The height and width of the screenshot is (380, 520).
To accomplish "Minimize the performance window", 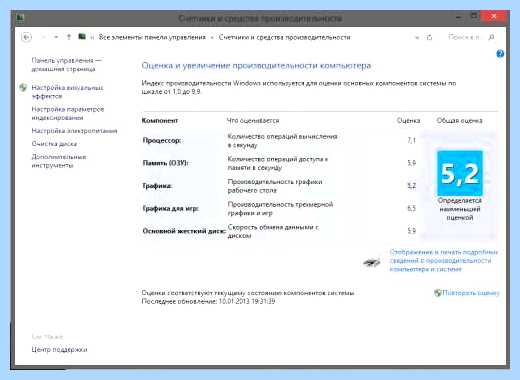I will click(x=459, y=17).
